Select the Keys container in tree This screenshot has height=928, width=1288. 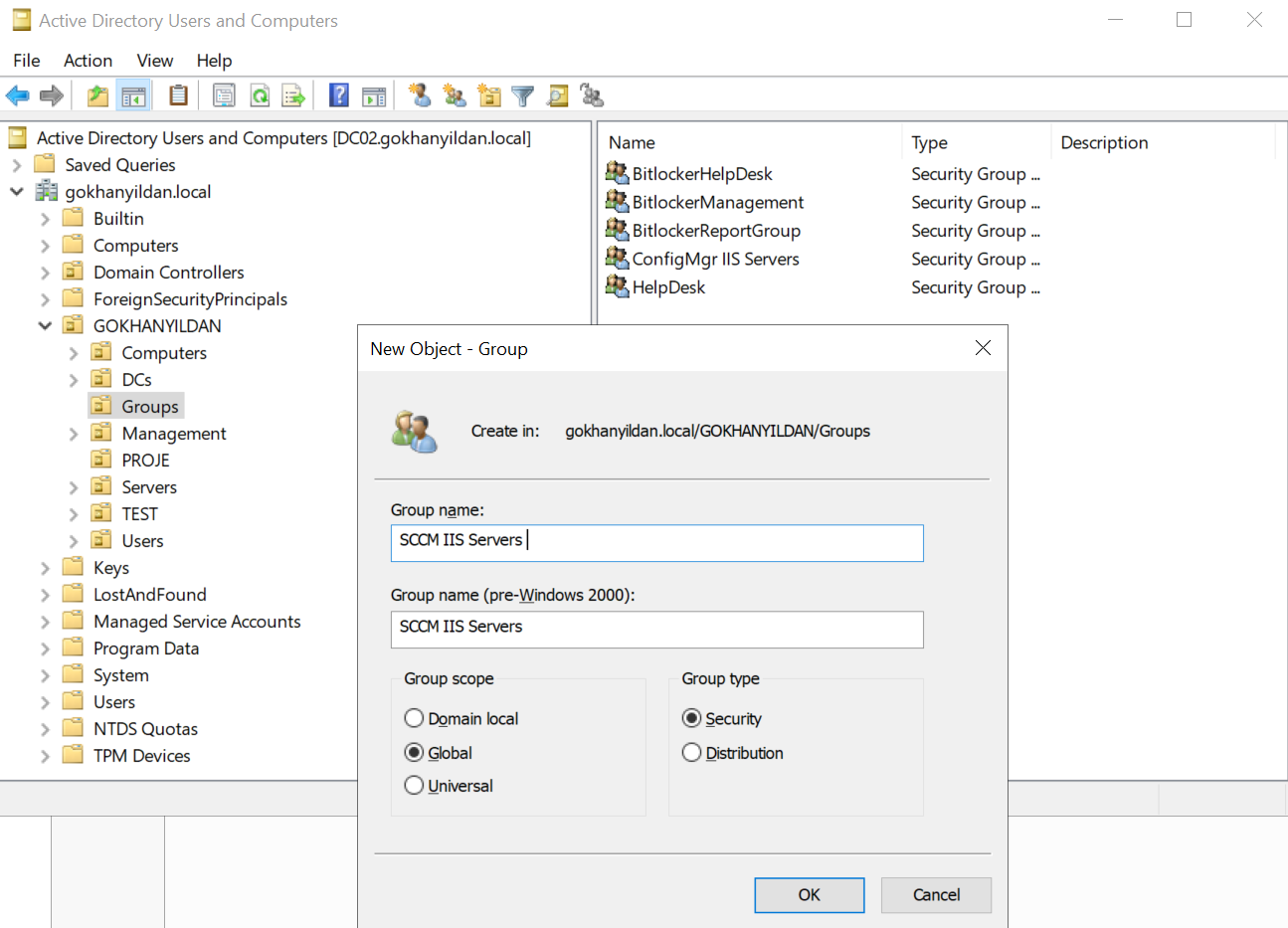[111, 567]
